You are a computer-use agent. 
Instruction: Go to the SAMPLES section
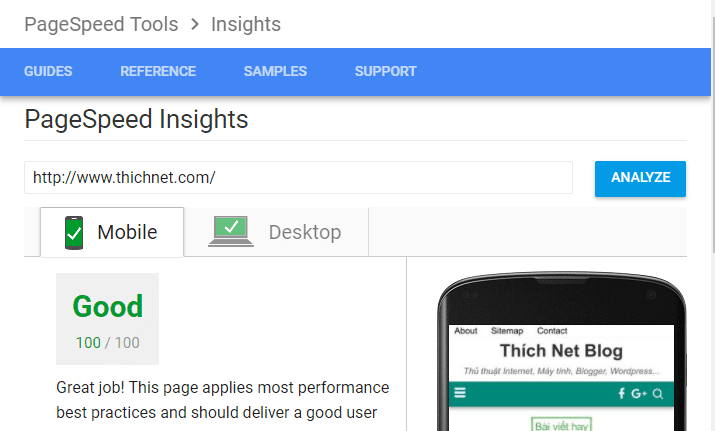[275, 72]
